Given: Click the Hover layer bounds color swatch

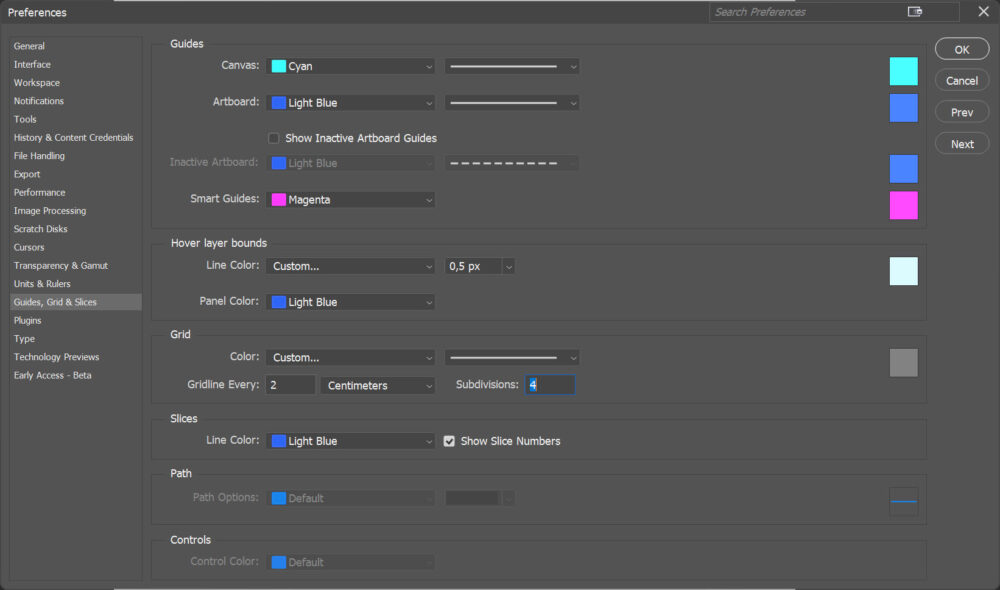Looking at the screenshot, I should [903, 271].
